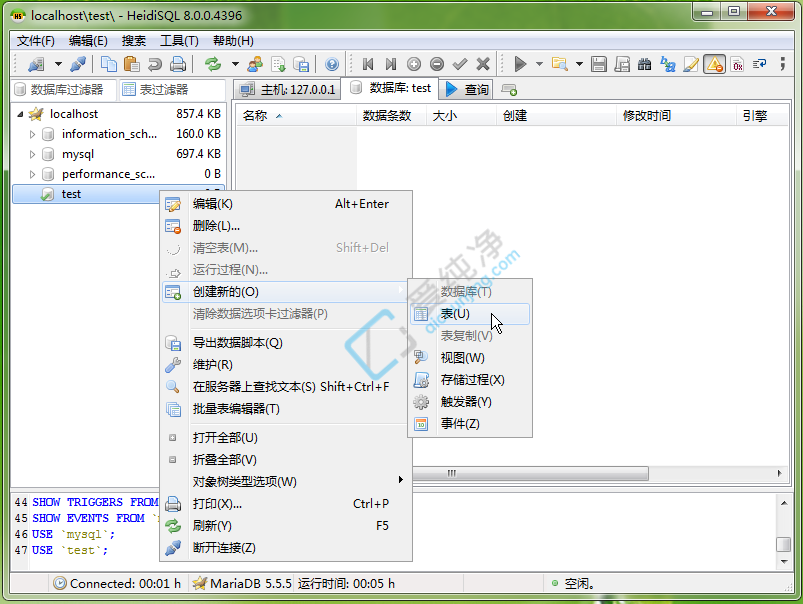Viewport: 803px width, 604px height.
Task: Switch to the 查询 tab
Action: pos(467,90)
